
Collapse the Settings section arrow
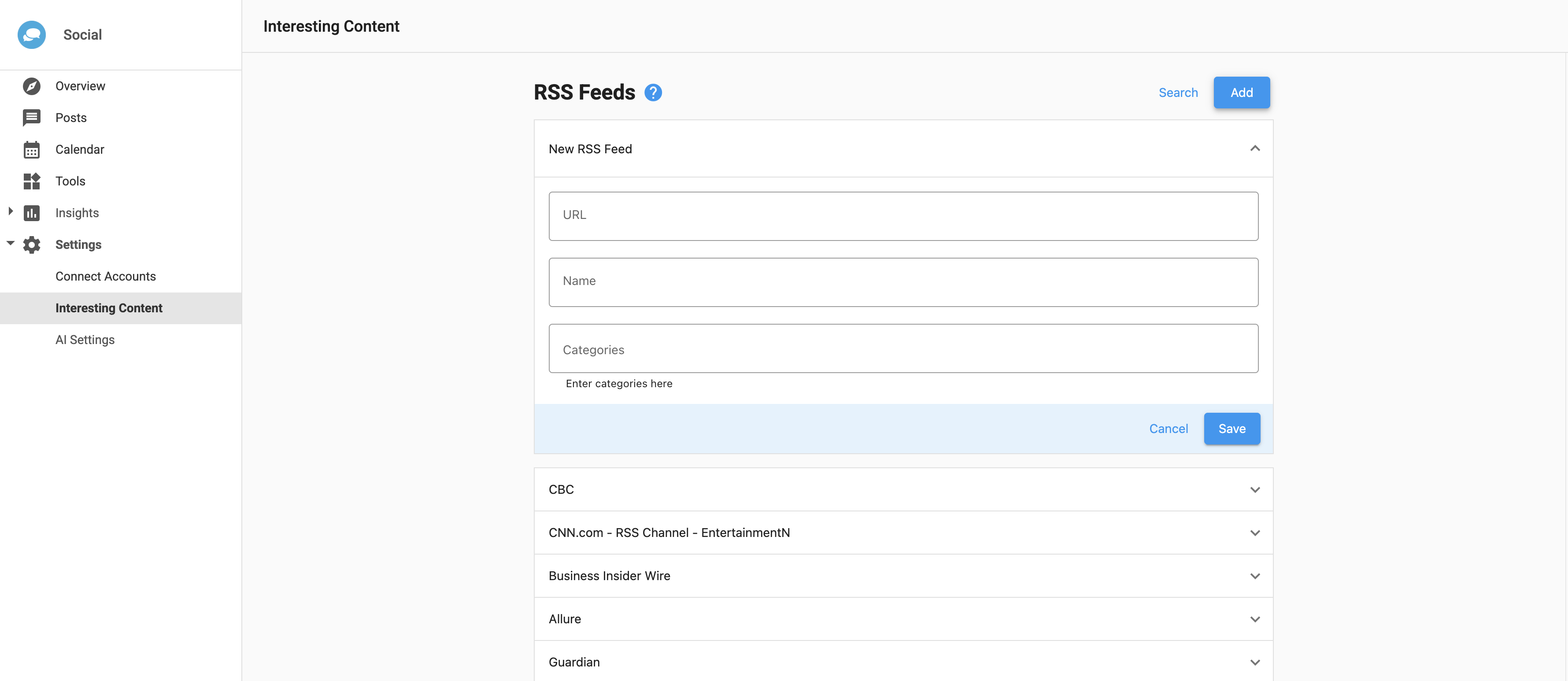tap(10, 244)
